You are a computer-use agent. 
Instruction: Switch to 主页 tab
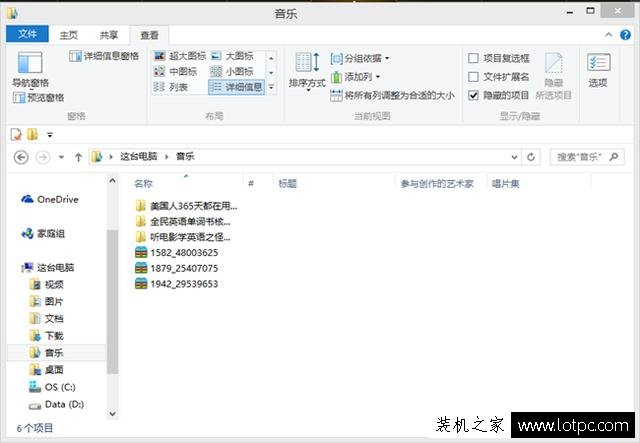(x=69, y=35)
